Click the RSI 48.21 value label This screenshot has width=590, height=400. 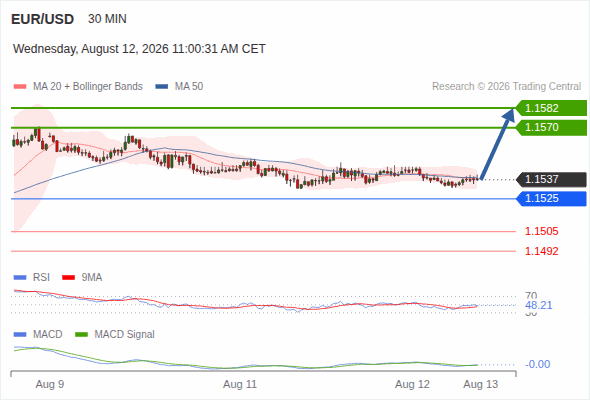click(539, 305)
